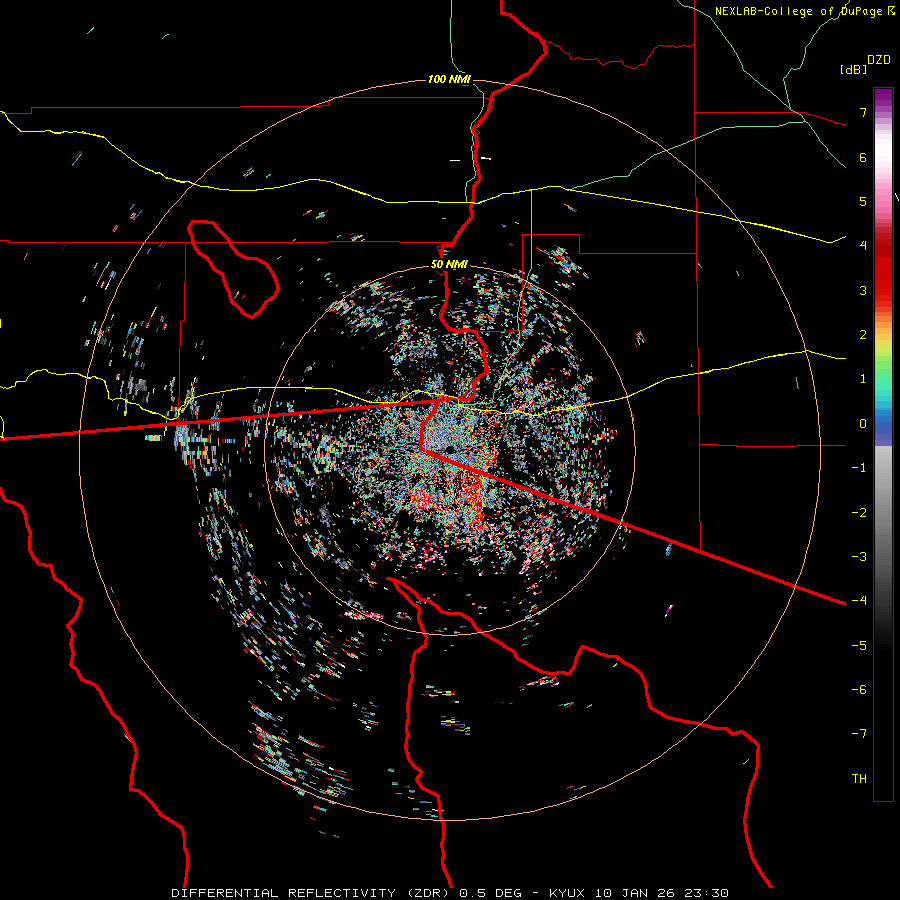
Task: Click the radar site center black dot
Action: point(449,449)
